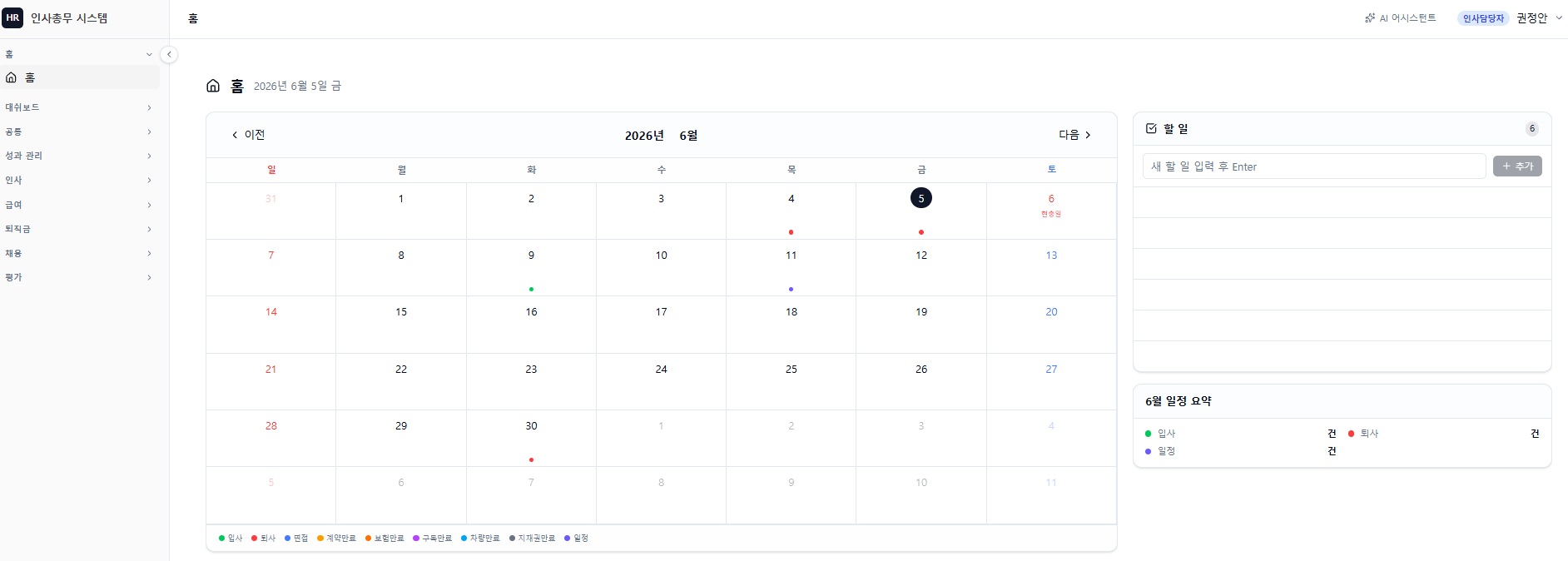Expand the 평가 sidebar menu

pyautogui.click(x=79, y=277)
